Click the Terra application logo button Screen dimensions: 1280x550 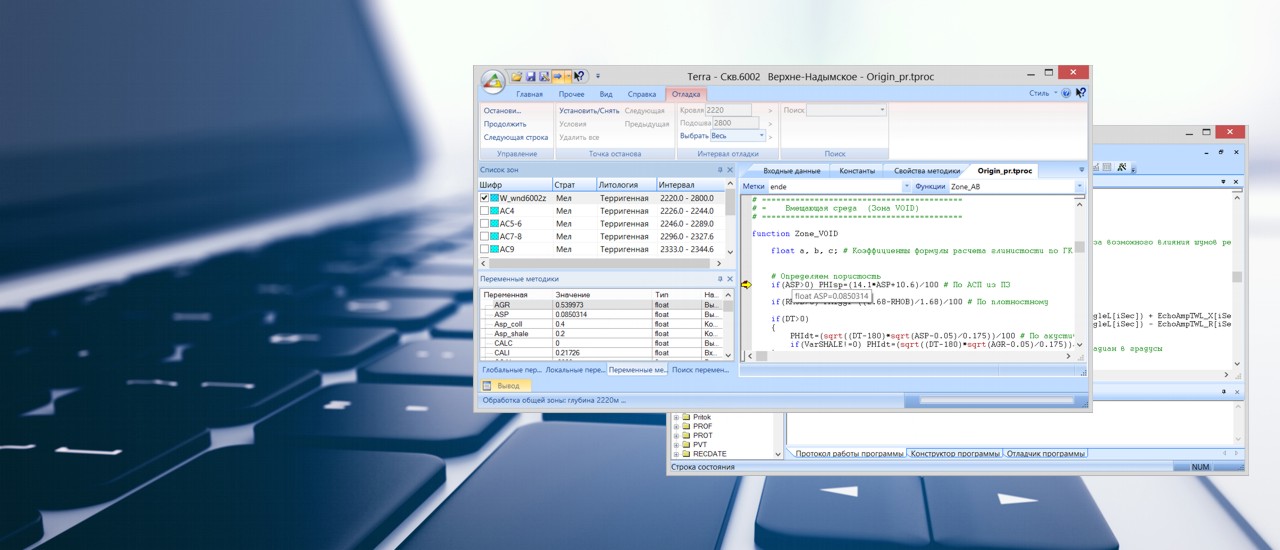(492, 80)
